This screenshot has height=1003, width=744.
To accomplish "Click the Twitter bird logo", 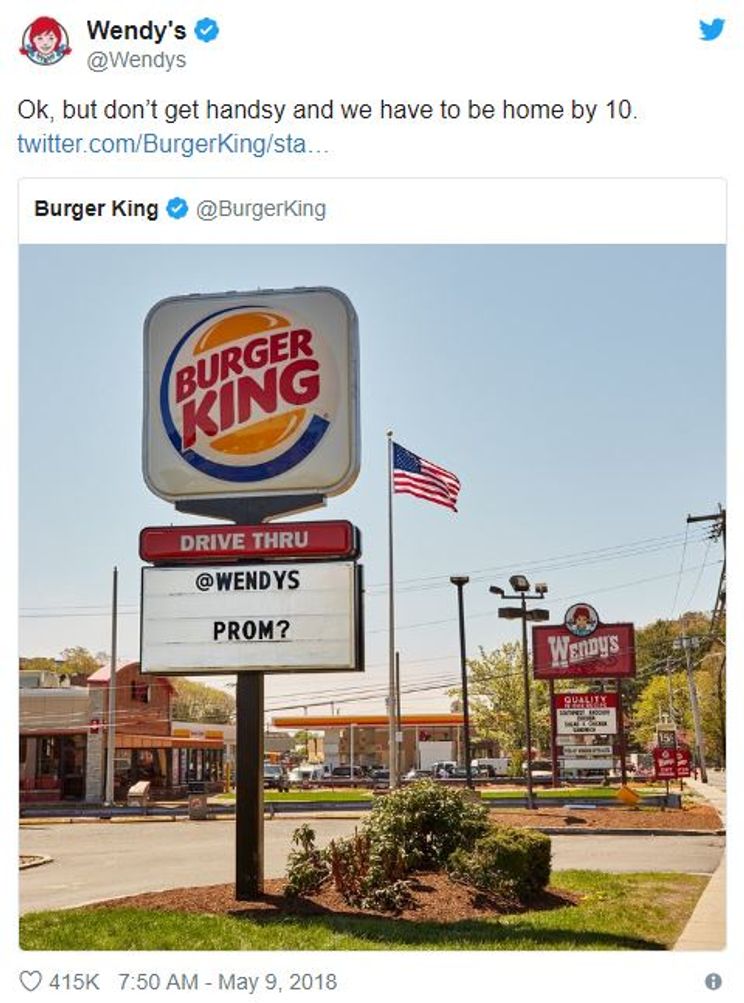I will (x=712, y=30).
